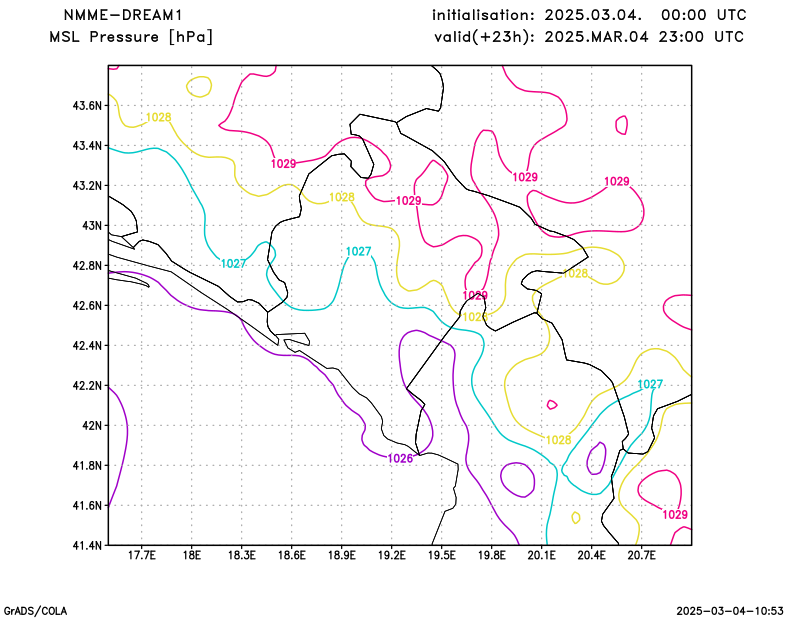Viewport: 800px width, 618px height.
Task: Click the 43N latitude axis label
Action: [92, 226]
